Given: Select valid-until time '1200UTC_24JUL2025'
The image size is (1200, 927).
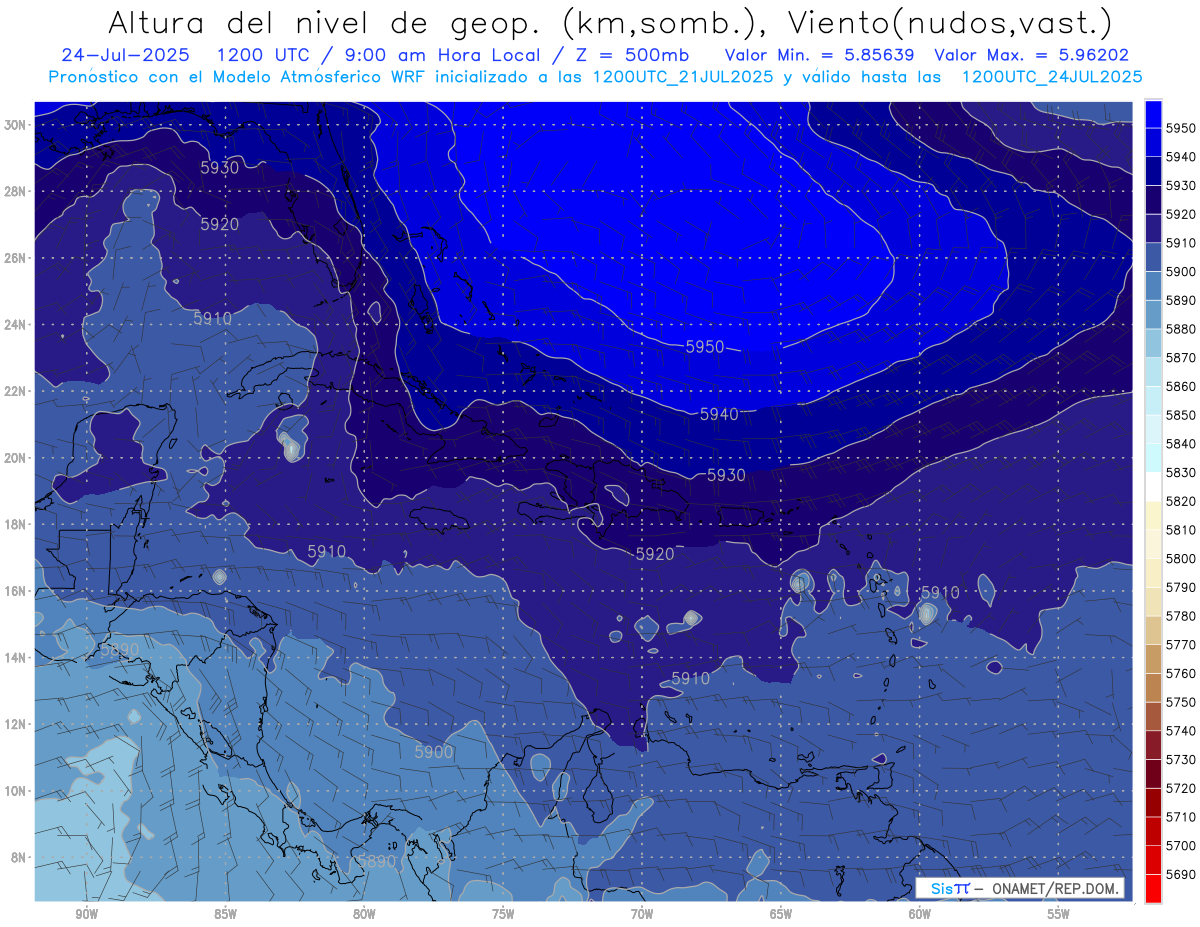Looking at the screenshot, I should click(1052, 76).
